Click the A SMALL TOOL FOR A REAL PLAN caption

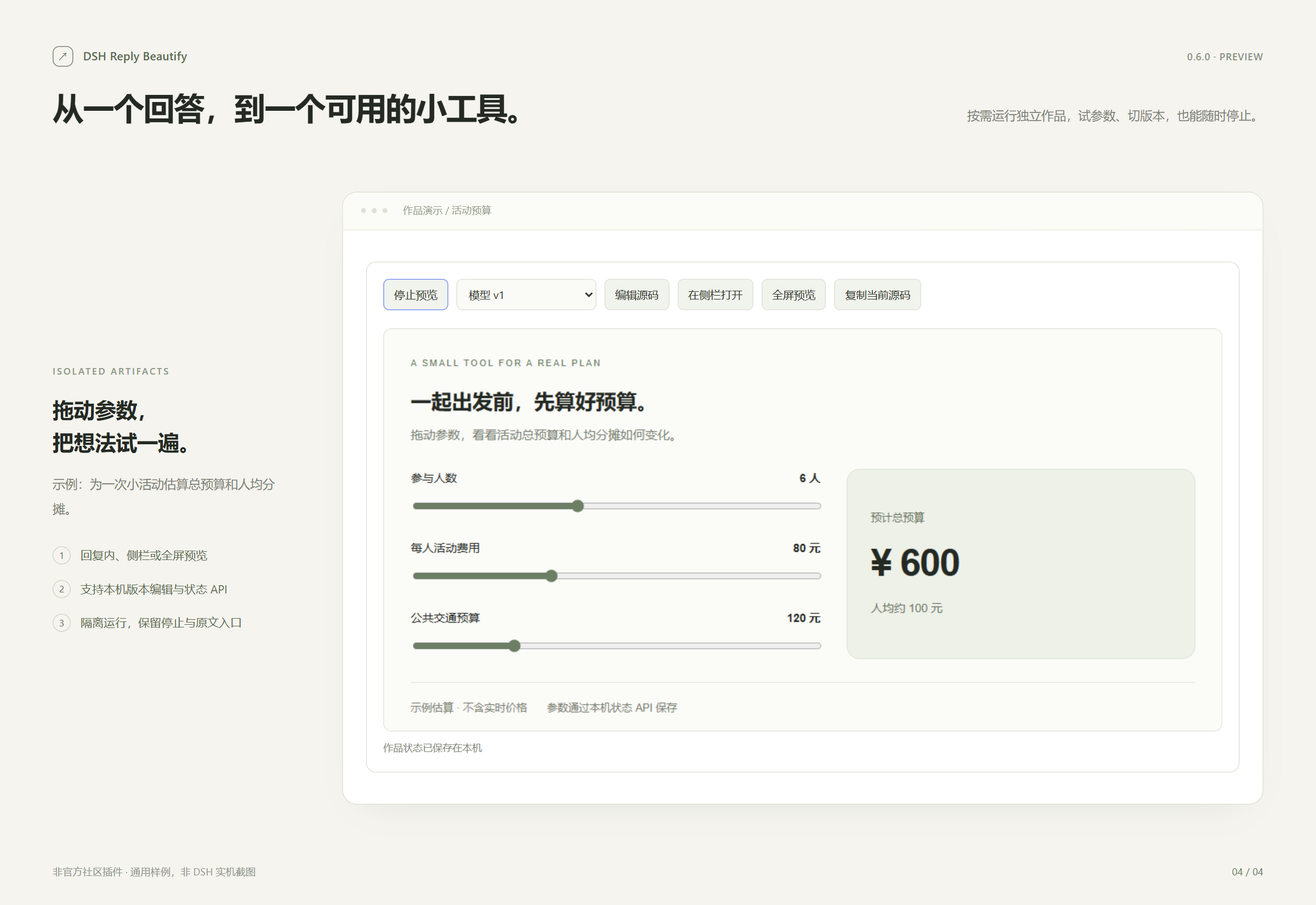[x=506, y=363]
